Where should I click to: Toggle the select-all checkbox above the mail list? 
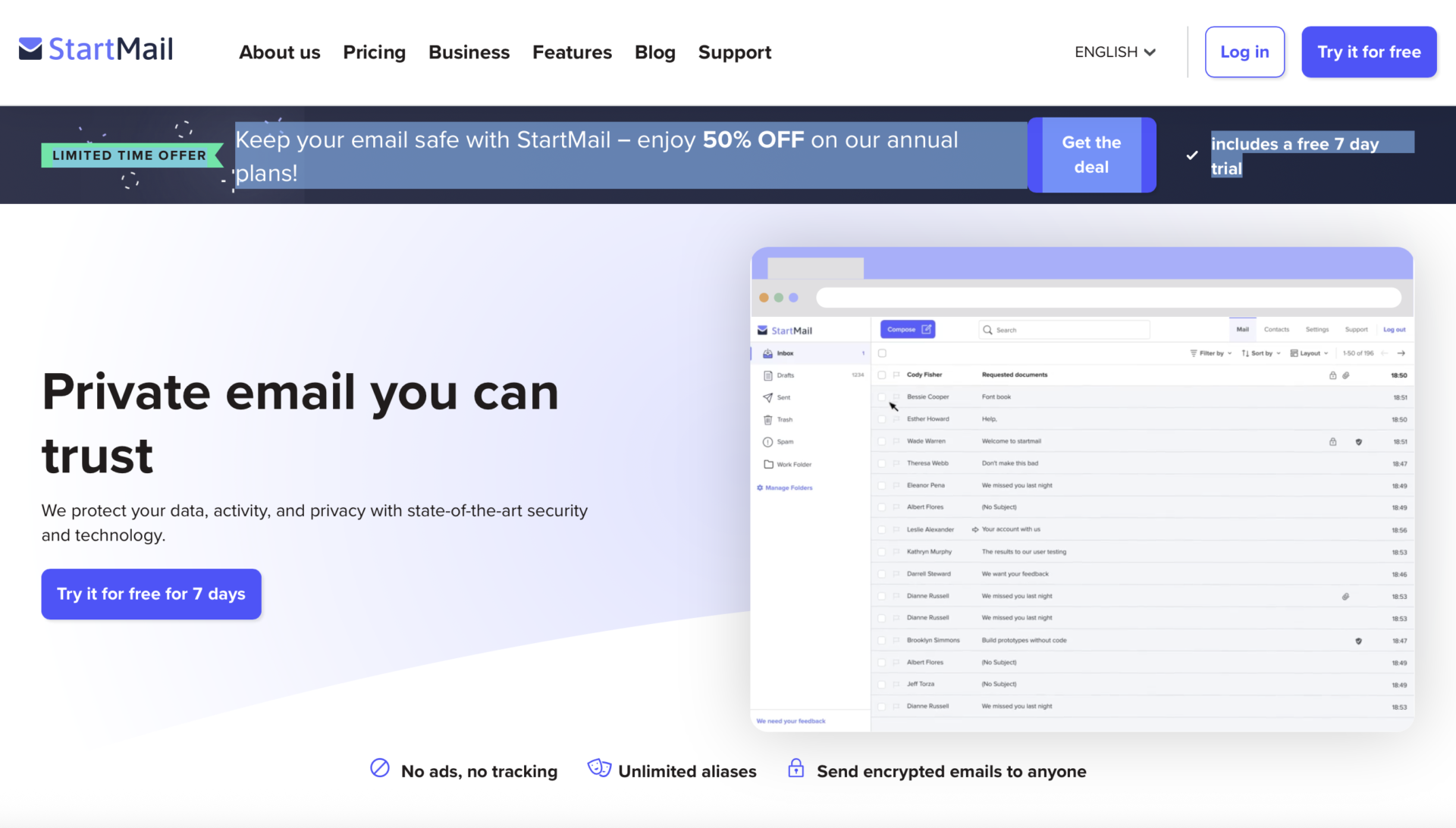click(x=882, y=353)
